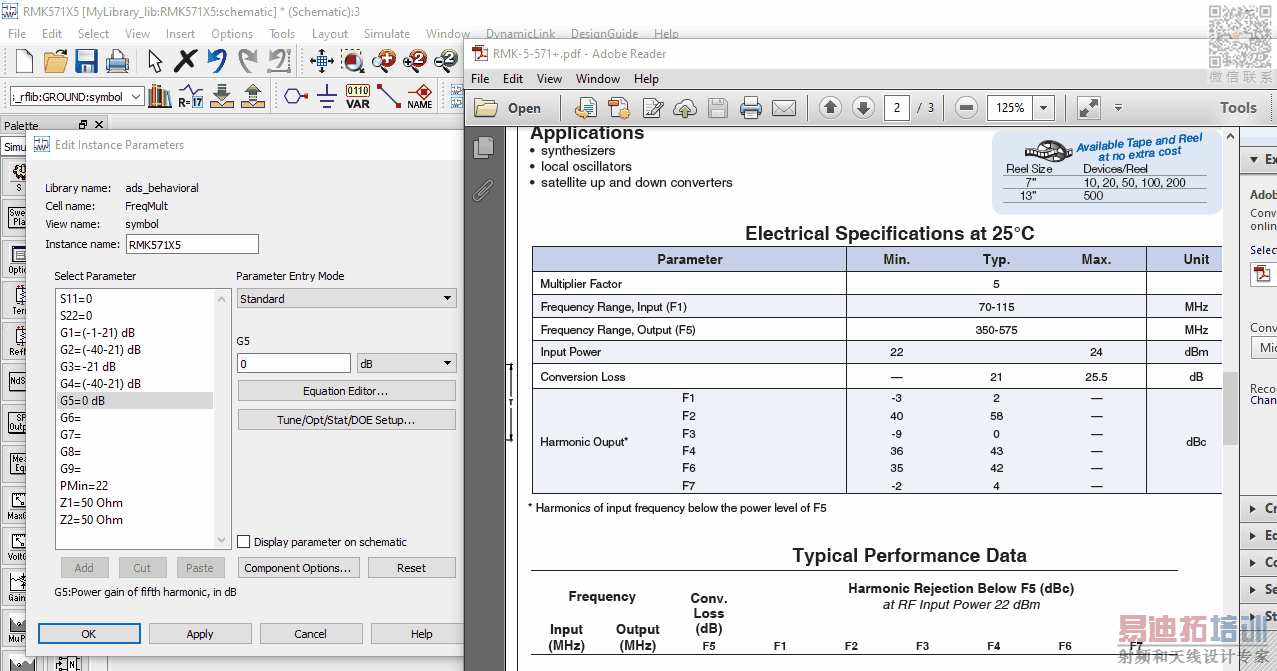1277x671 pixels.
Task: Click the blue Undo arrow in ADS
Action: (x=216, y=62)
